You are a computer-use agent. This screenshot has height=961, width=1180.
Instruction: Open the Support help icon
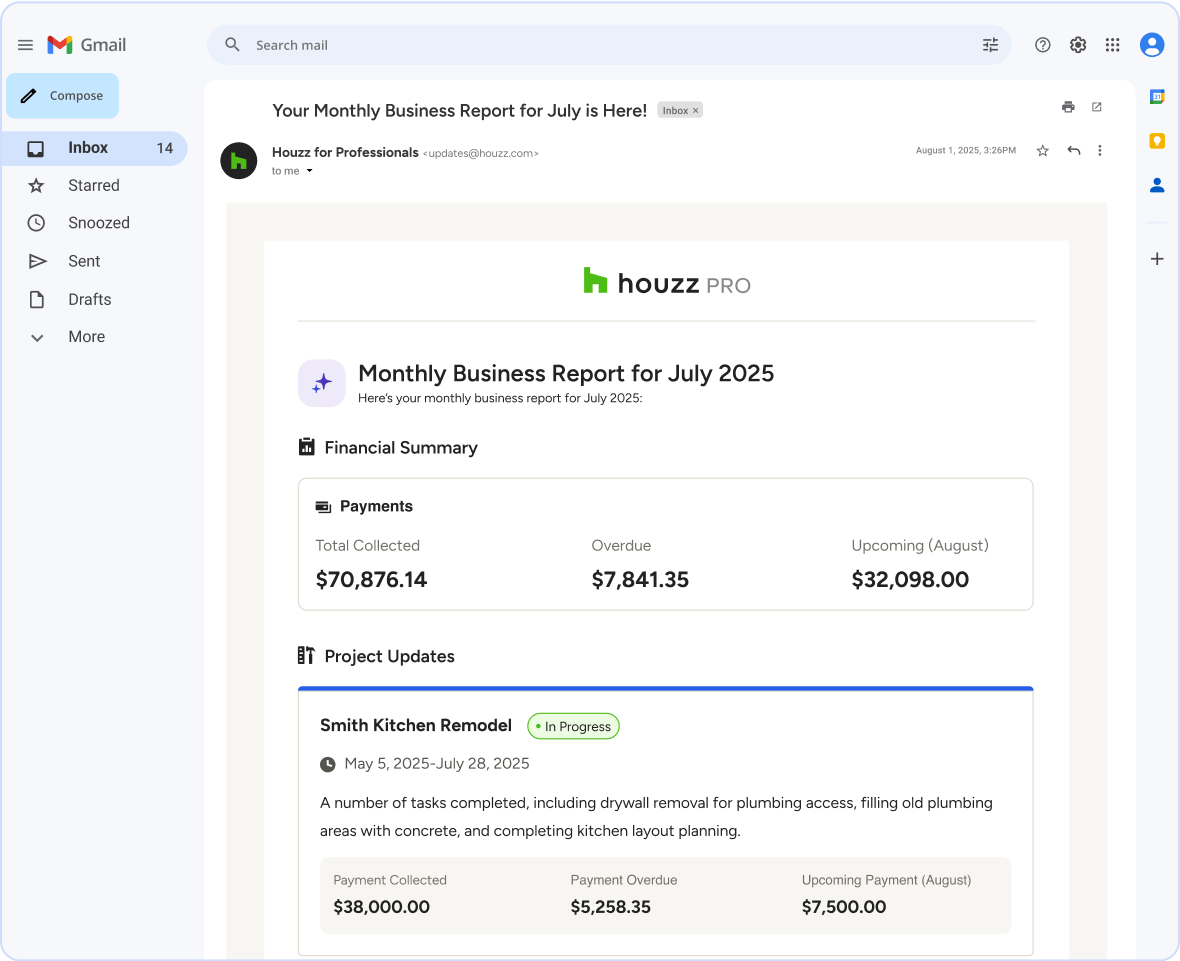click(1042, 45)
